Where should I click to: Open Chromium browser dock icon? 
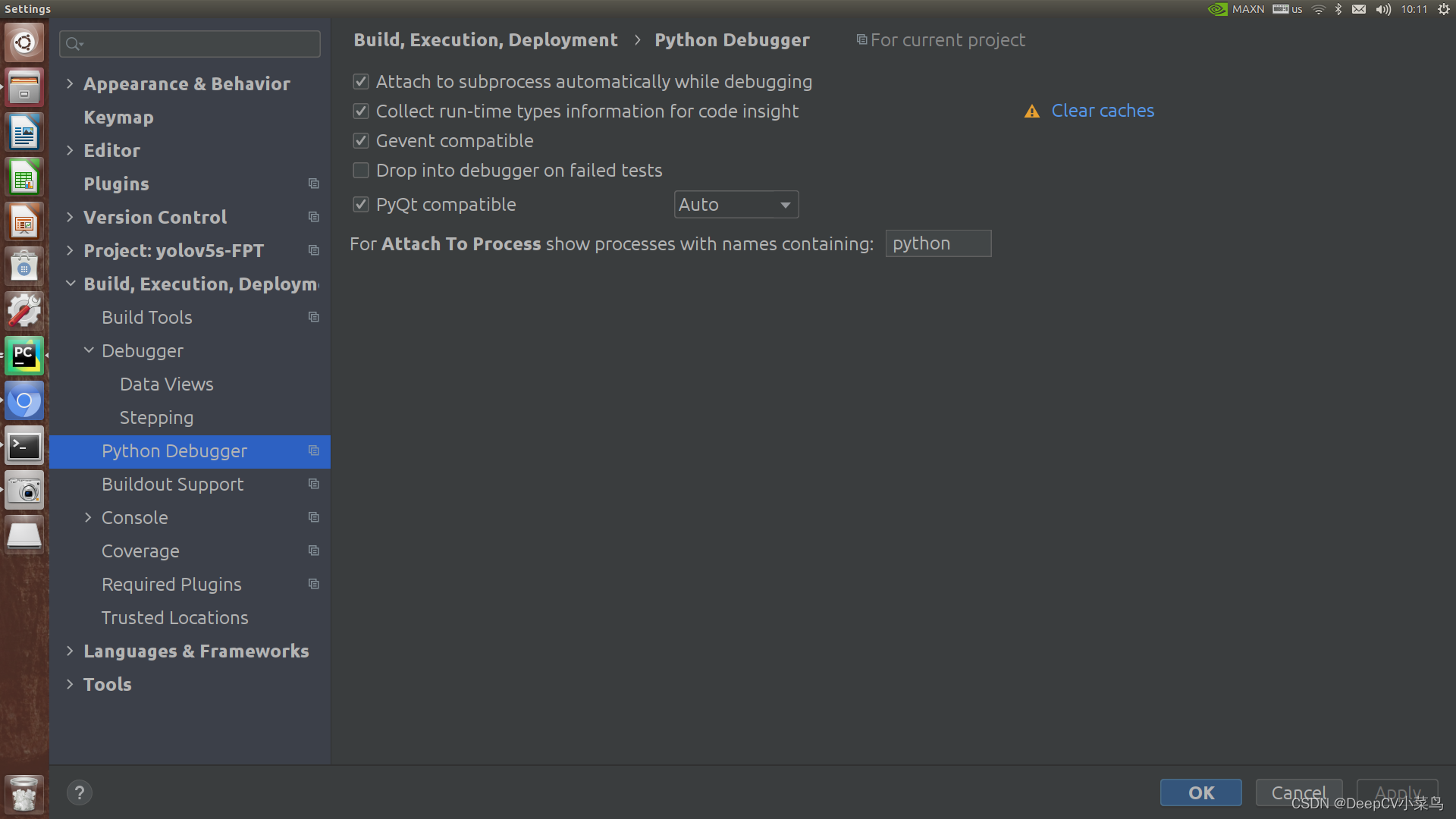coord(24,401)
